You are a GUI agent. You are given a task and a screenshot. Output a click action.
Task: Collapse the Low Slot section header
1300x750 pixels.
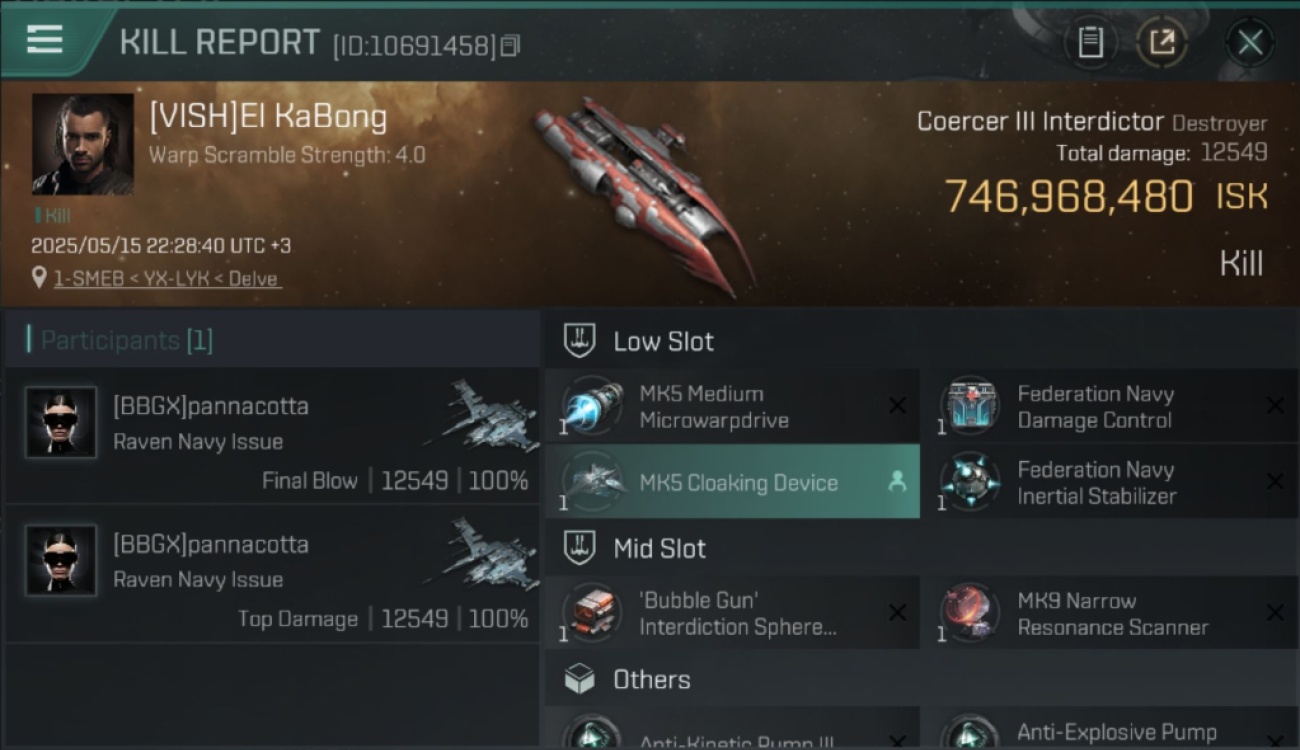coord(922,341)
